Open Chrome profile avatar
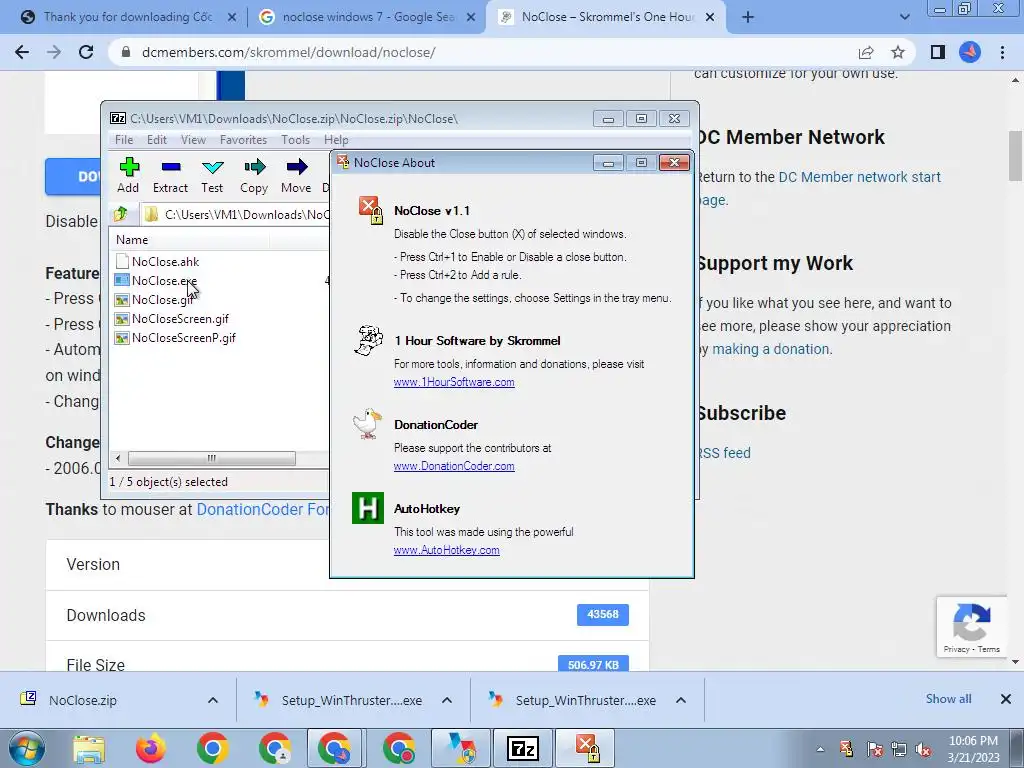 tap(970, 52)
